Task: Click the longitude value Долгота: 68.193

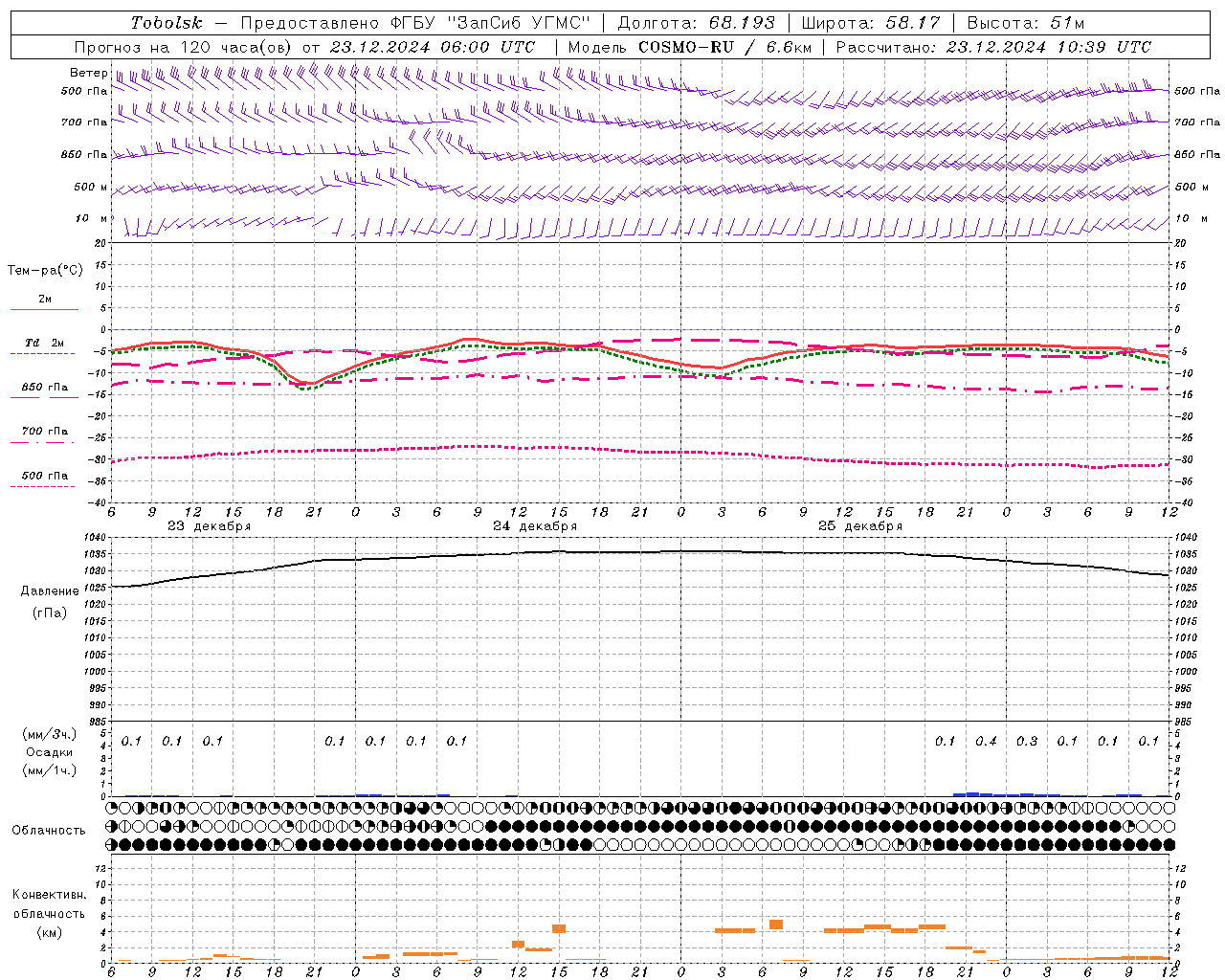Action: (x=697, y=23)
